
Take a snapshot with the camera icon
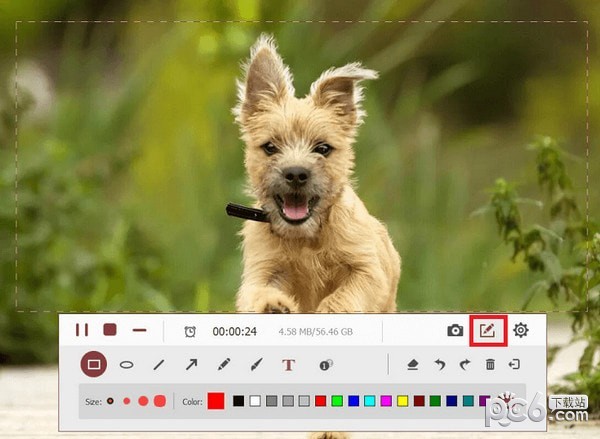[455, 330]
